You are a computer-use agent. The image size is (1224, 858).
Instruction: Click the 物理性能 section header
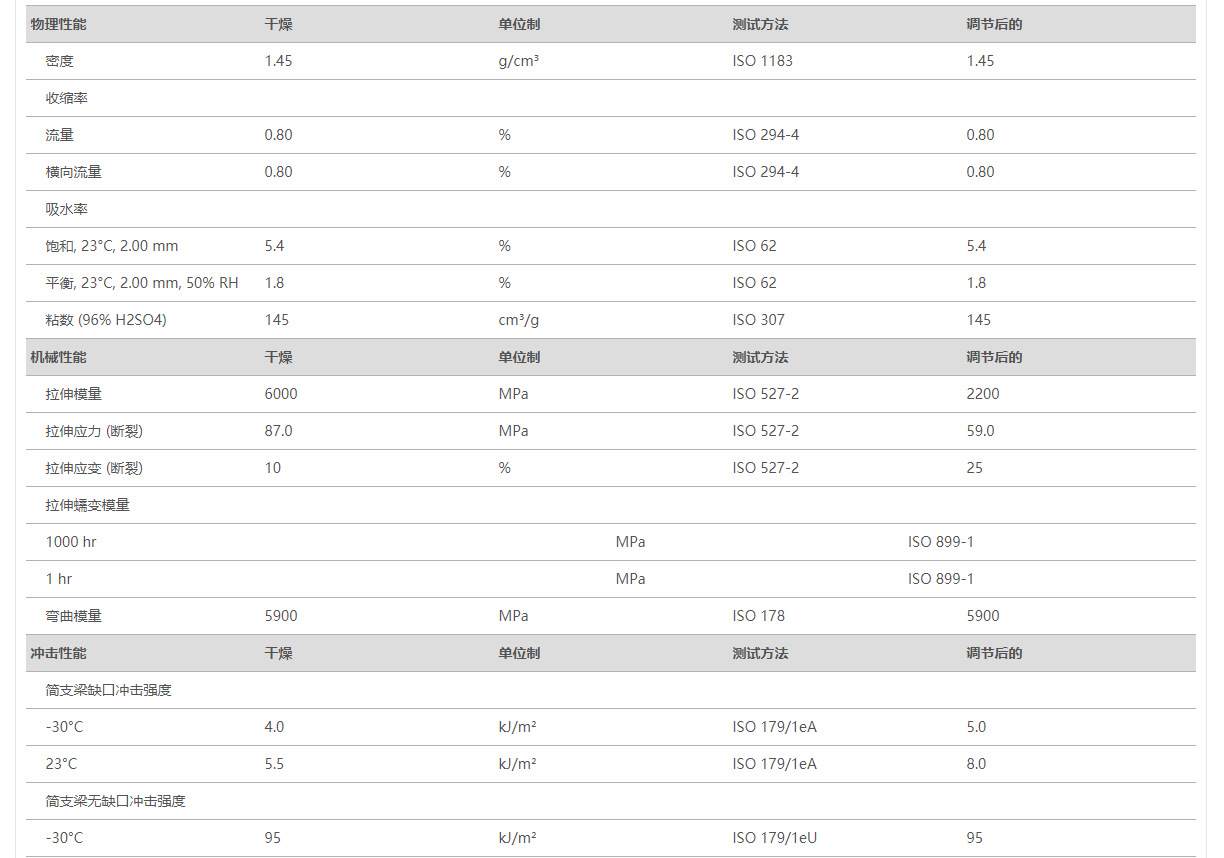tap(58, 24)
